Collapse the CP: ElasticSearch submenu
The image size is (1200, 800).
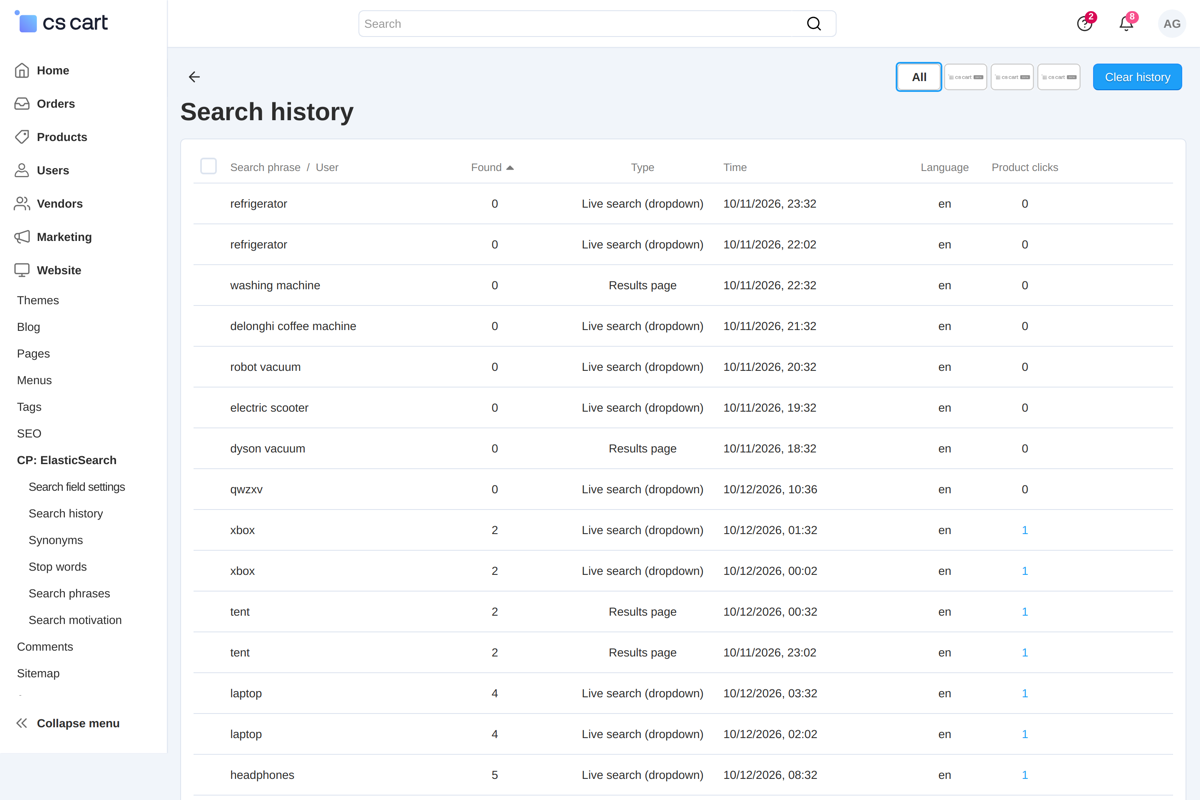(67, 461)
